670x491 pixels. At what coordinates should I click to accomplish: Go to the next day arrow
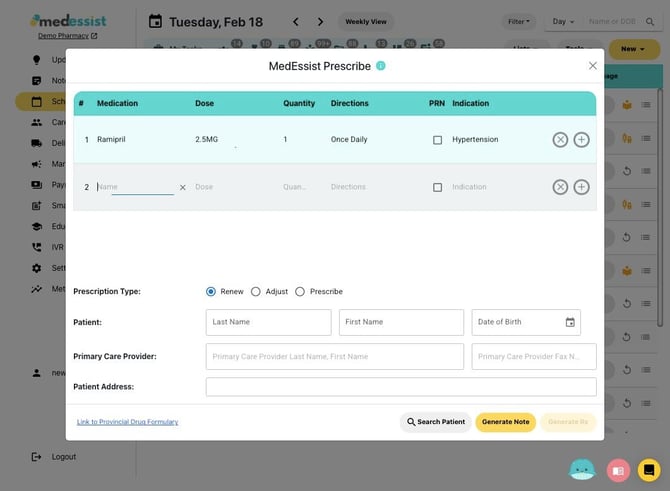(320, 22)
